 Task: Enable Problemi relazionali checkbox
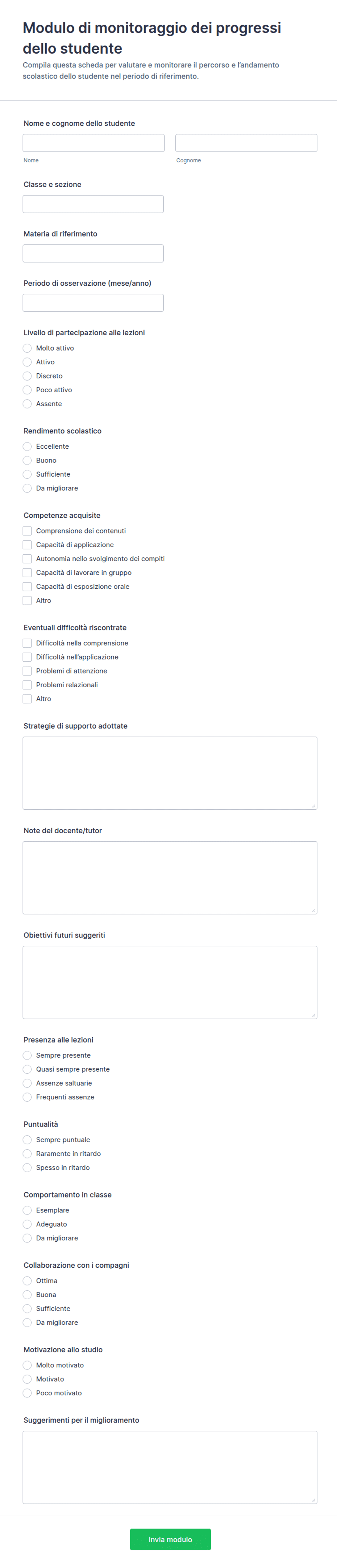coord(28,685)
